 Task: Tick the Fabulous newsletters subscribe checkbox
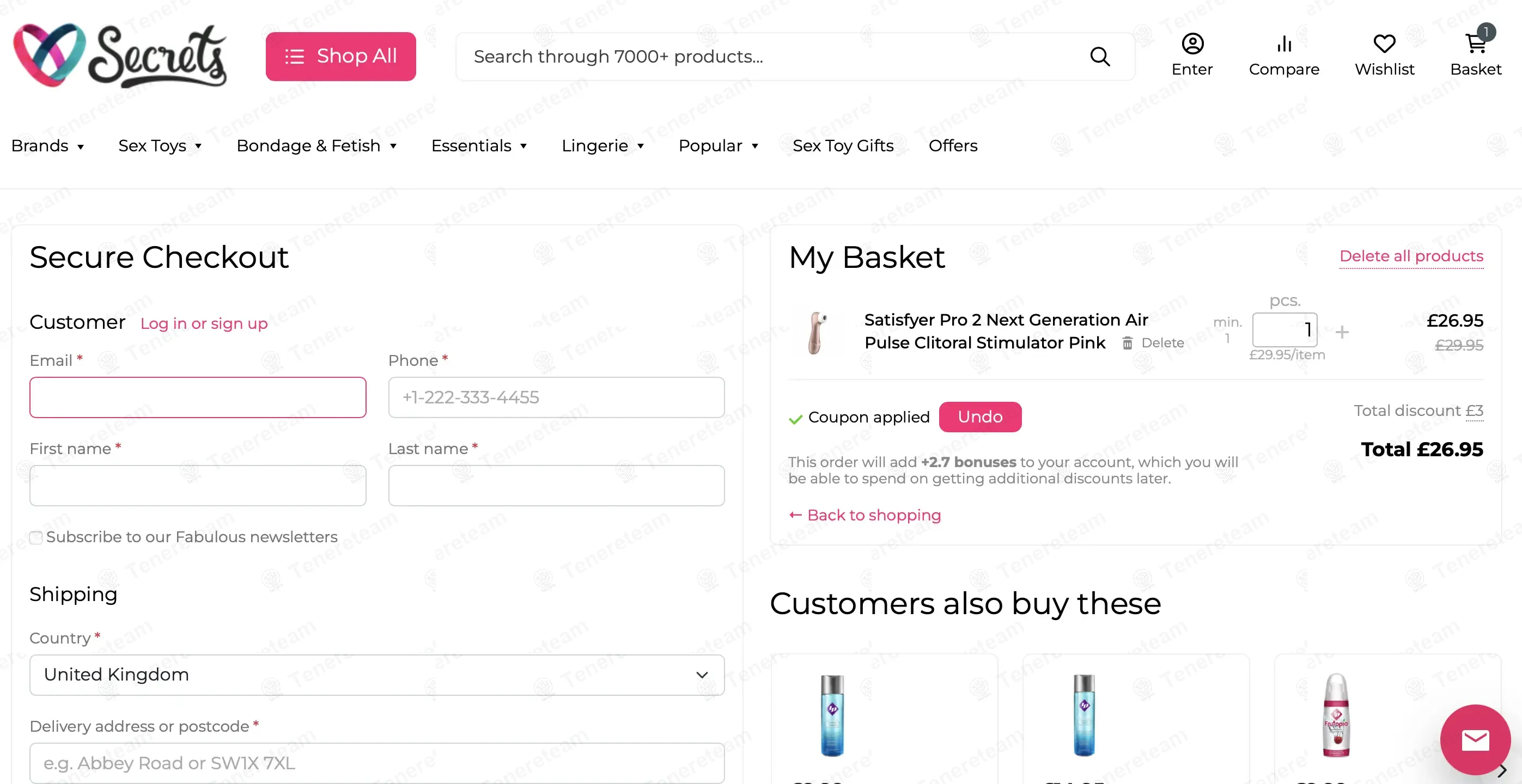coord(36,537)
